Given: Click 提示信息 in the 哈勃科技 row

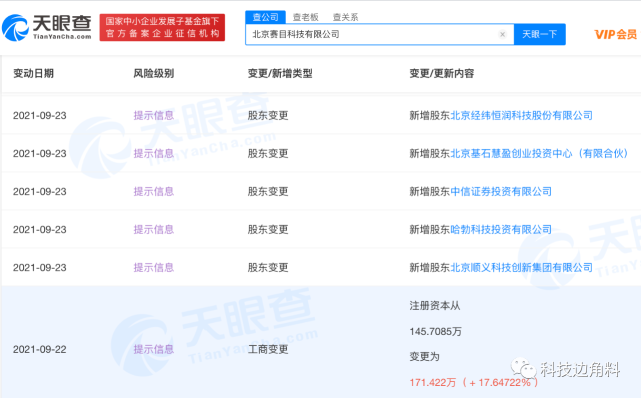Looking at the screenshot, I should pyautogui.click(x=154, y=230).
